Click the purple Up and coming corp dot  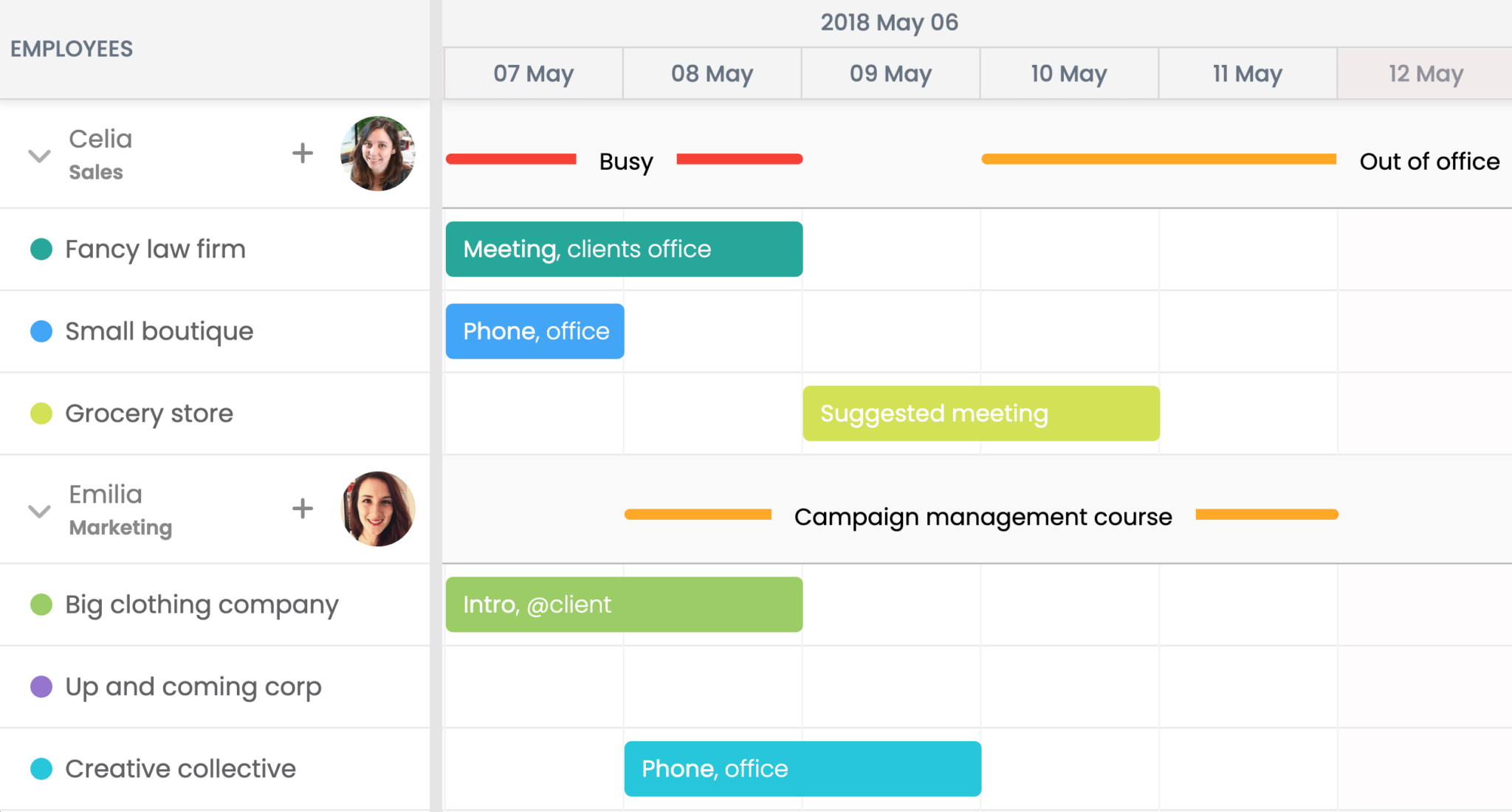click(41, 687)
